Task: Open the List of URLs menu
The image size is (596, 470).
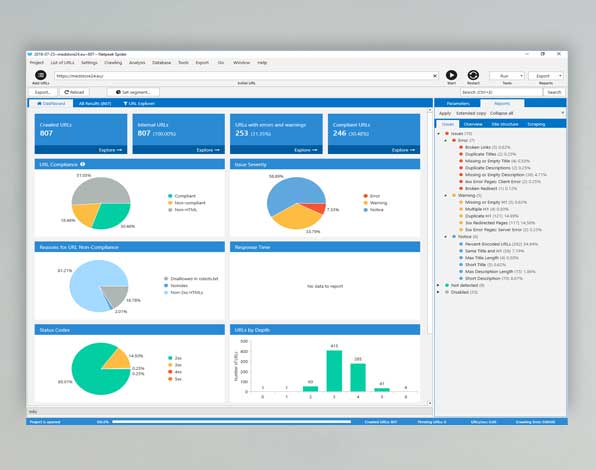Action: click(x=62, y=62)
